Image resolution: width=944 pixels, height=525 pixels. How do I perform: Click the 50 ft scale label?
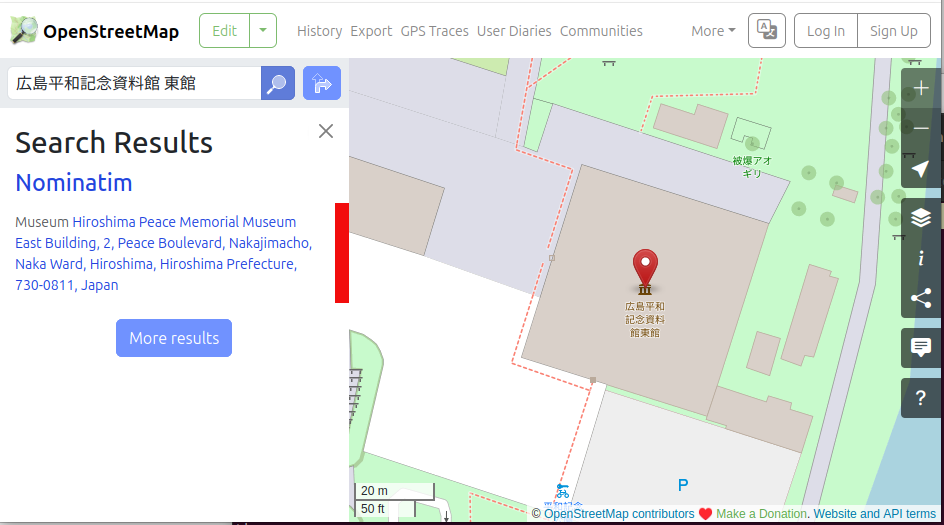coord(373,509)
